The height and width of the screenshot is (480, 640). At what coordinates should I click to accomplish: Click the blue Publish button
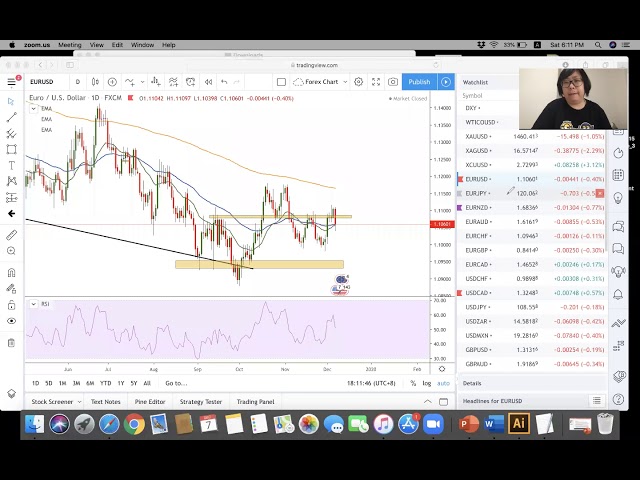pos(419,82)
